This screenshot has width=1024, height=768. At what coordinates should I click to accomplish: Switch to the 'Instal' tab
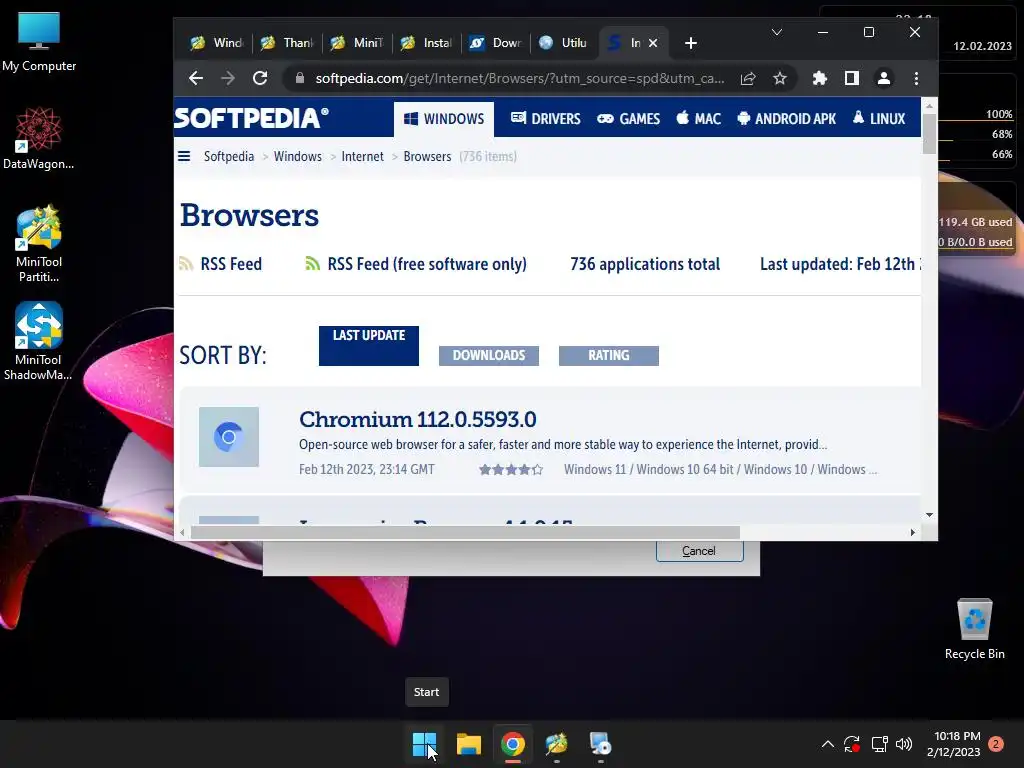coord(426,43)
